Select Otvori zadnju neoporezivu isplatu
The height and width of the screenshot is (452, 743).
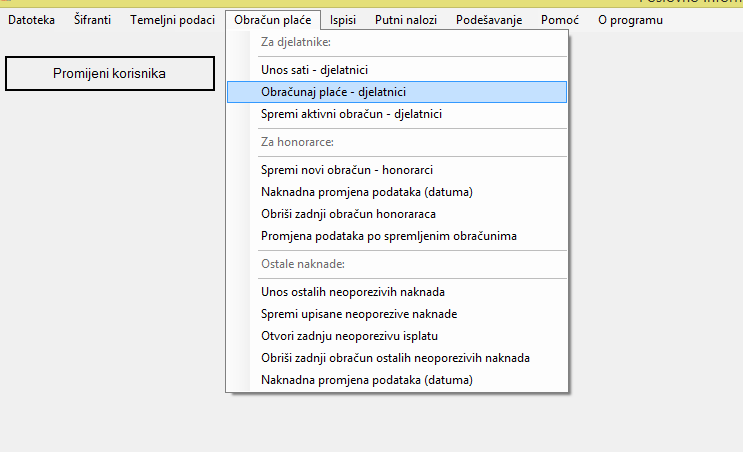pyautogui.click(x=349, y=336)
